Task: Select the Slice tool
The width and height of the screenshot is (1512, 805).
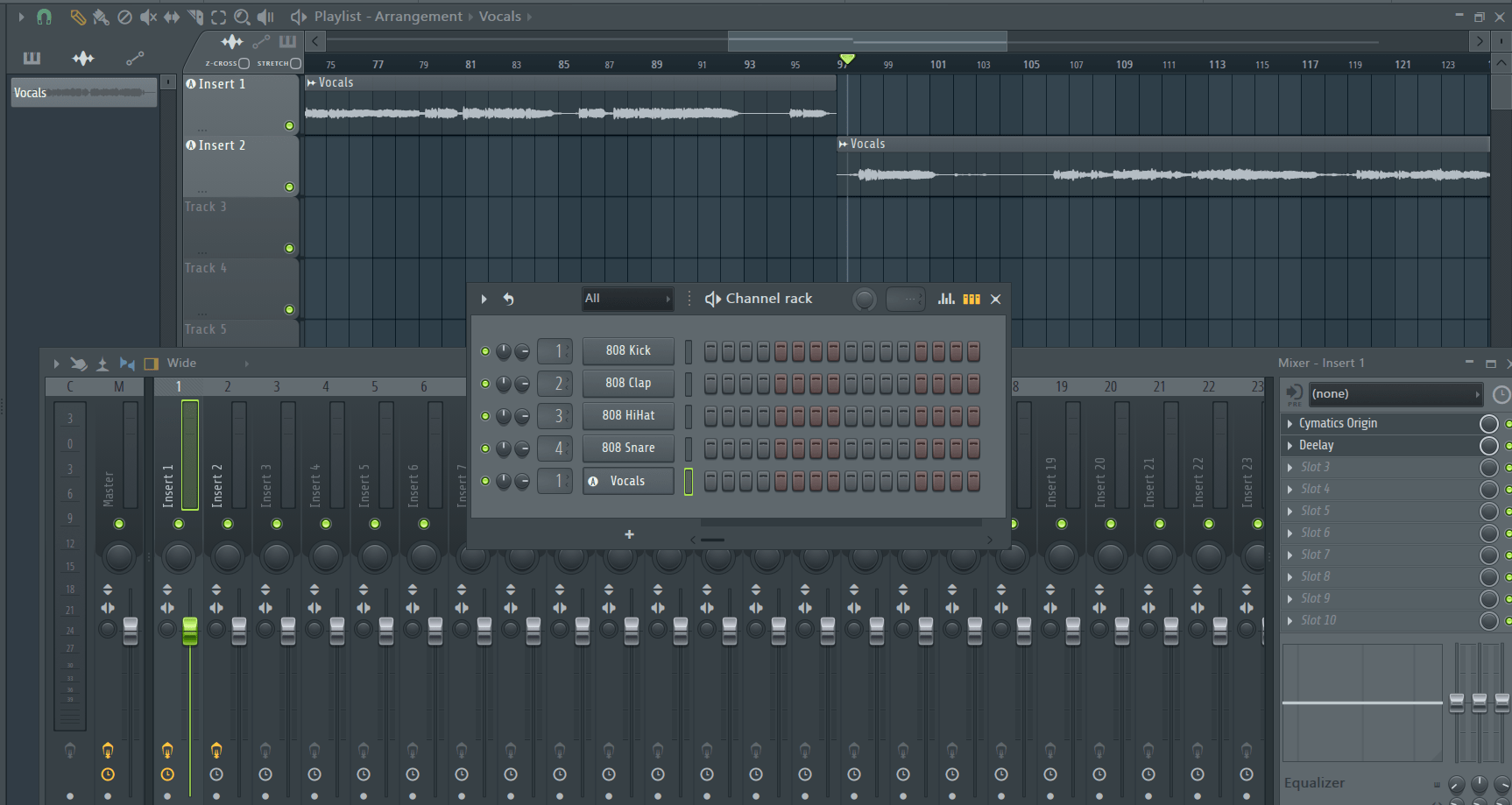Action: tap(194, 17)
